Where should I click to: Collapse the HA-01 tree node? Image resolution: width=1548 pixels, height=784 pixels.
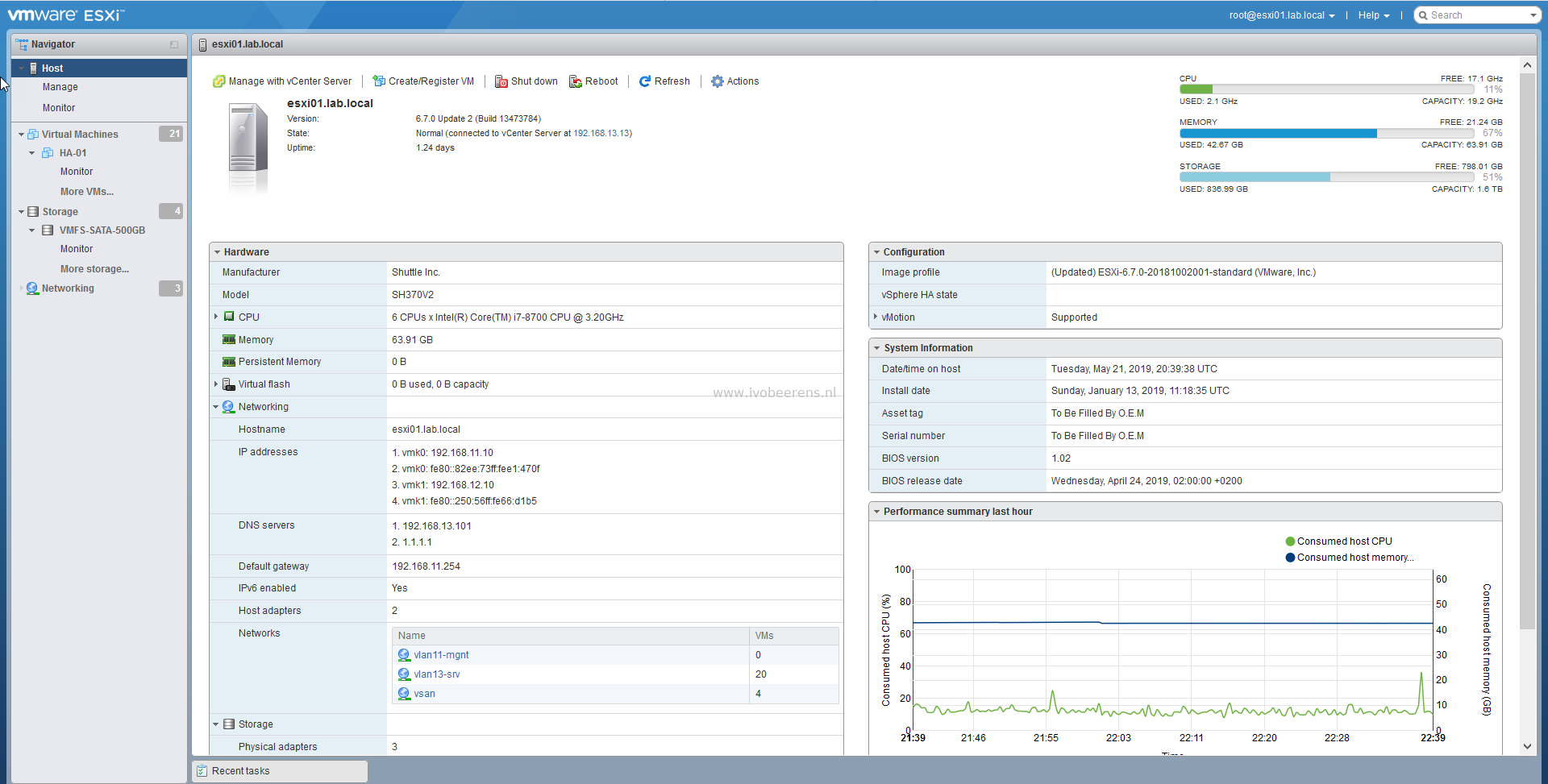[x=32, y=153]
